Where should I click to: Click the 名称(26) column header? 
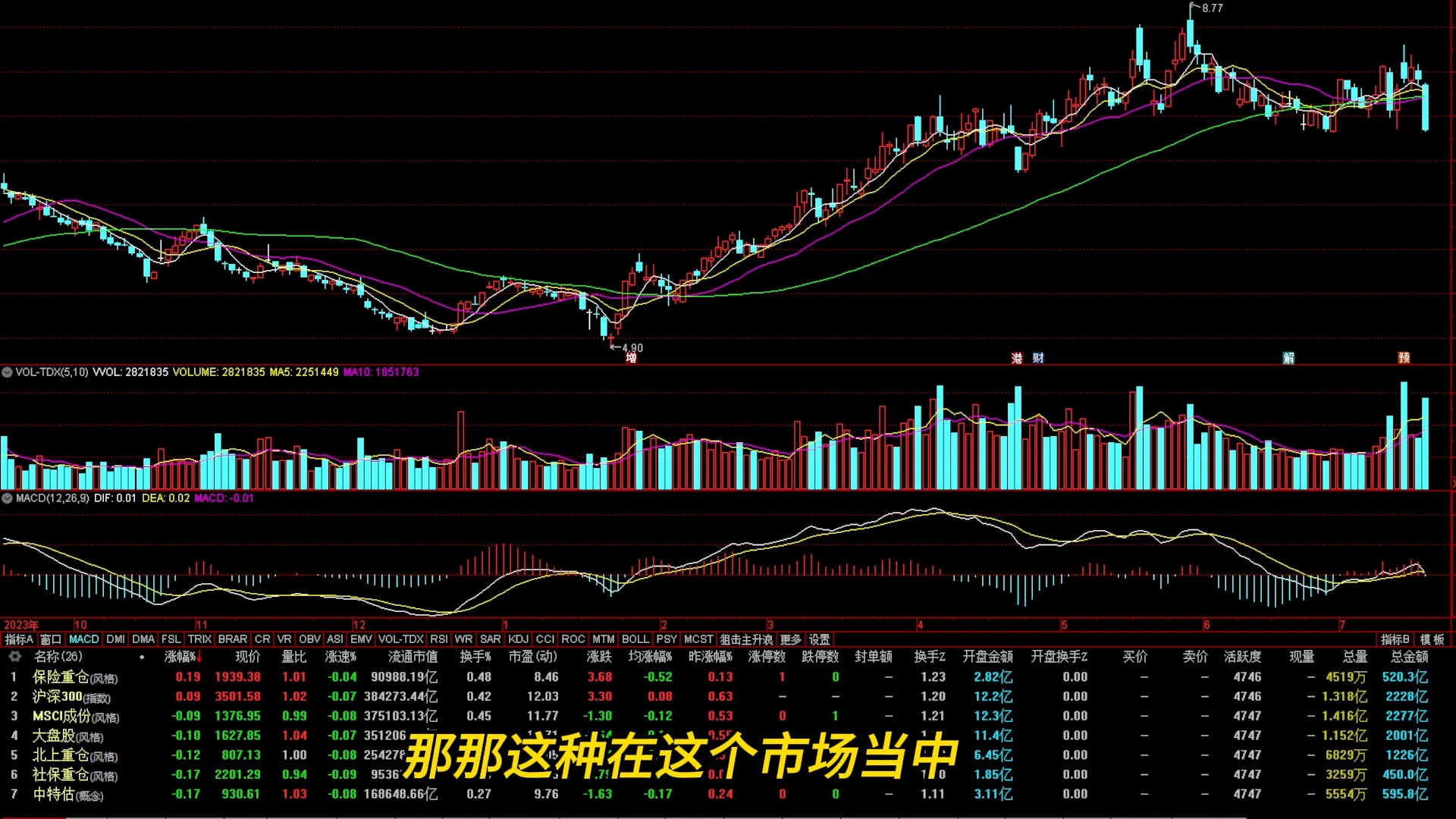(x=58, y=657)
